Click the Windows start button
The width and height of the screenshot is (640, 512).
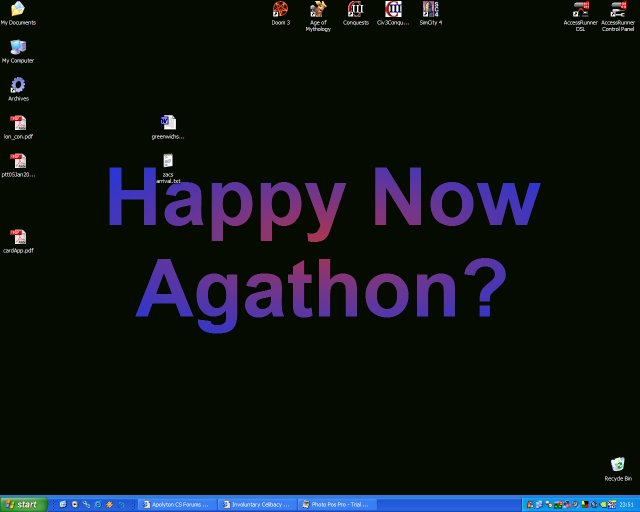(x=24, y=505)
